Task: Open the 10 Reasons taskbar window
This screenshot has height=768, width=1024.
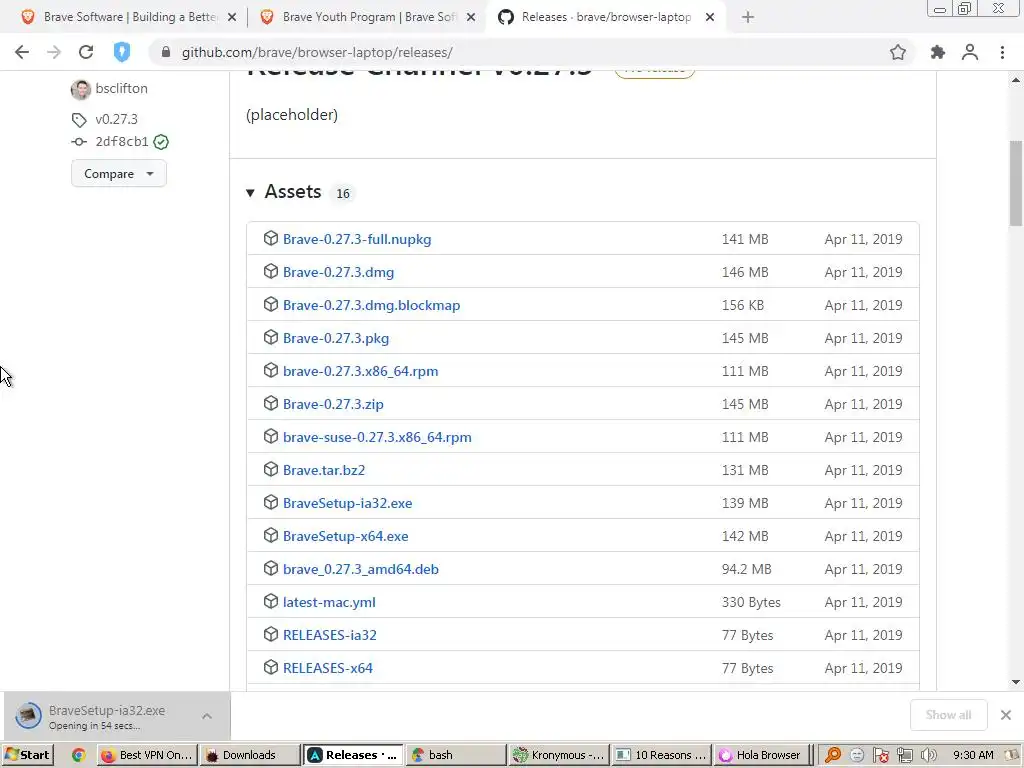Action: coord(662,755)
